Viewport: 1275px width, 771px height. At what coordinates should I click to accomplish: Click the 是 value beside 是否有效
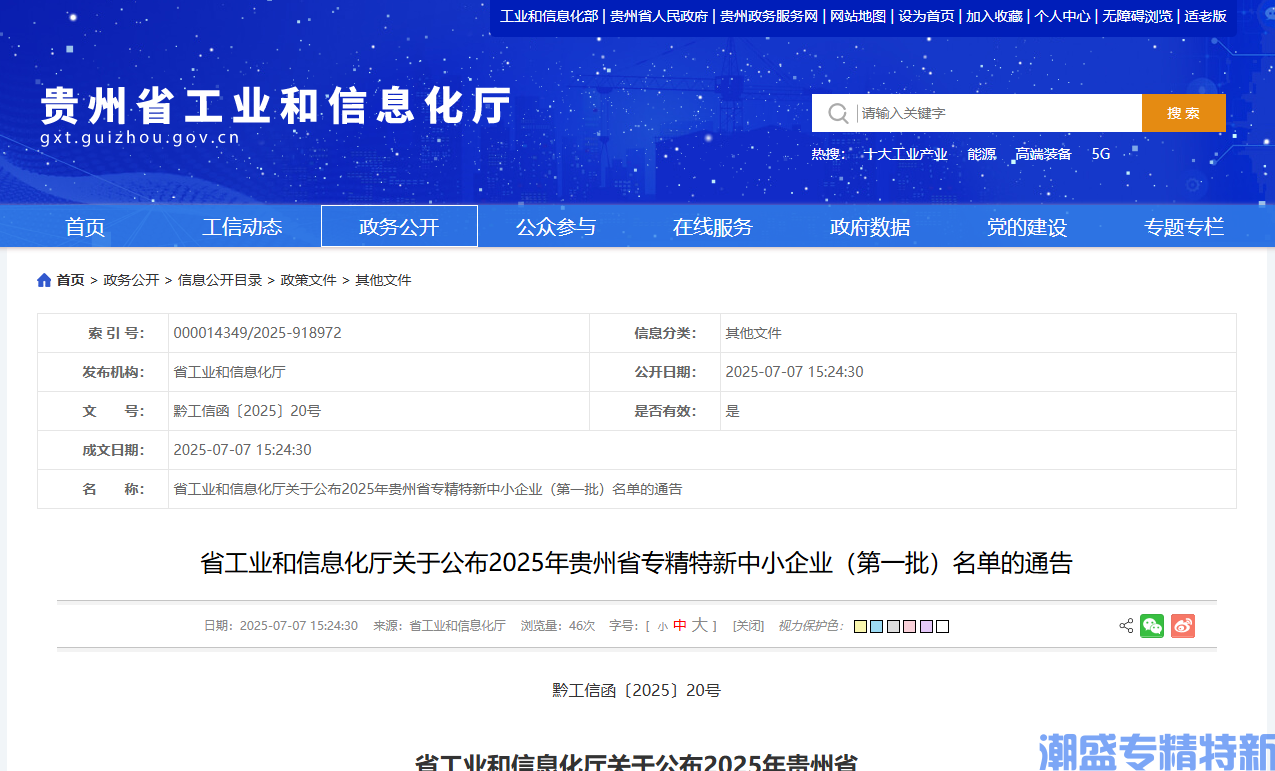tap(732, 411)
